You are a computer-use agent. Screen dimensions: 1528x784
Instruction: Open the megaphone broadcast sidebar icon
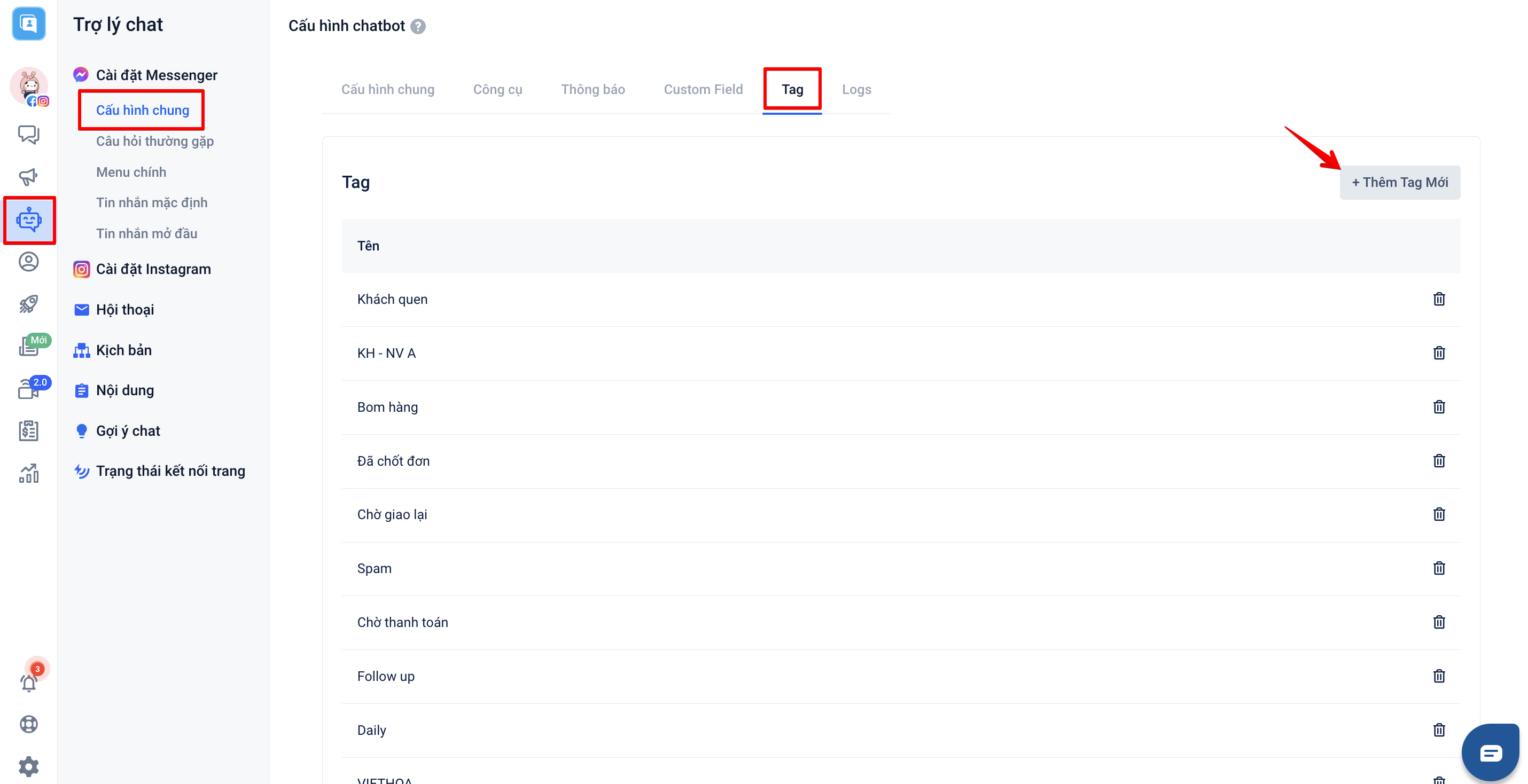pyautogui.click(x=28, y=177)
